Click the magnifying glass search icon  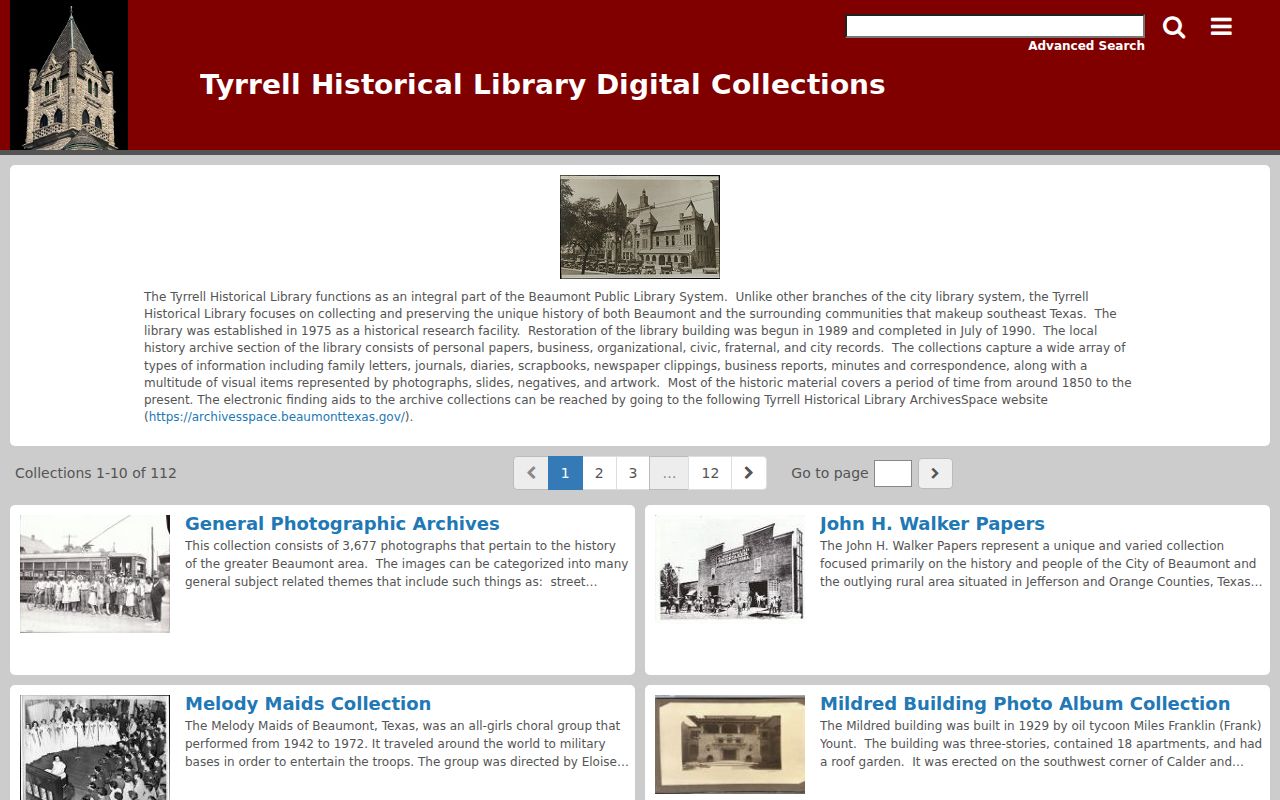(x=1174, y=28)
